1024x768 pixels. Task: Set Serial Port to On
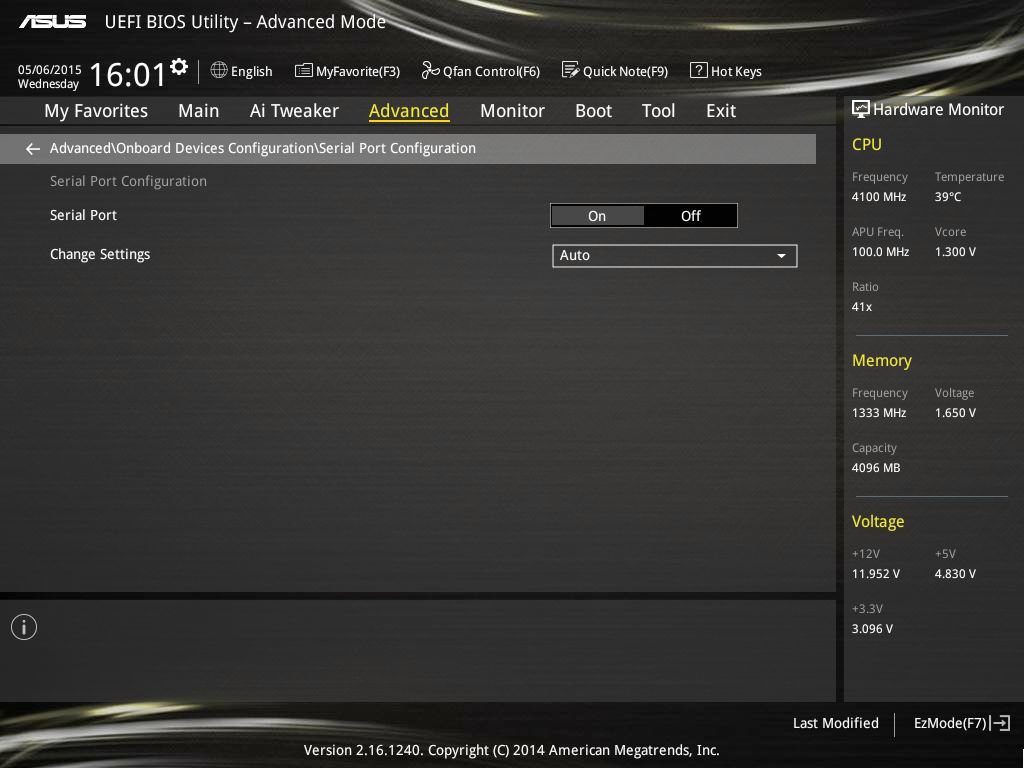(x=597, y=216)
